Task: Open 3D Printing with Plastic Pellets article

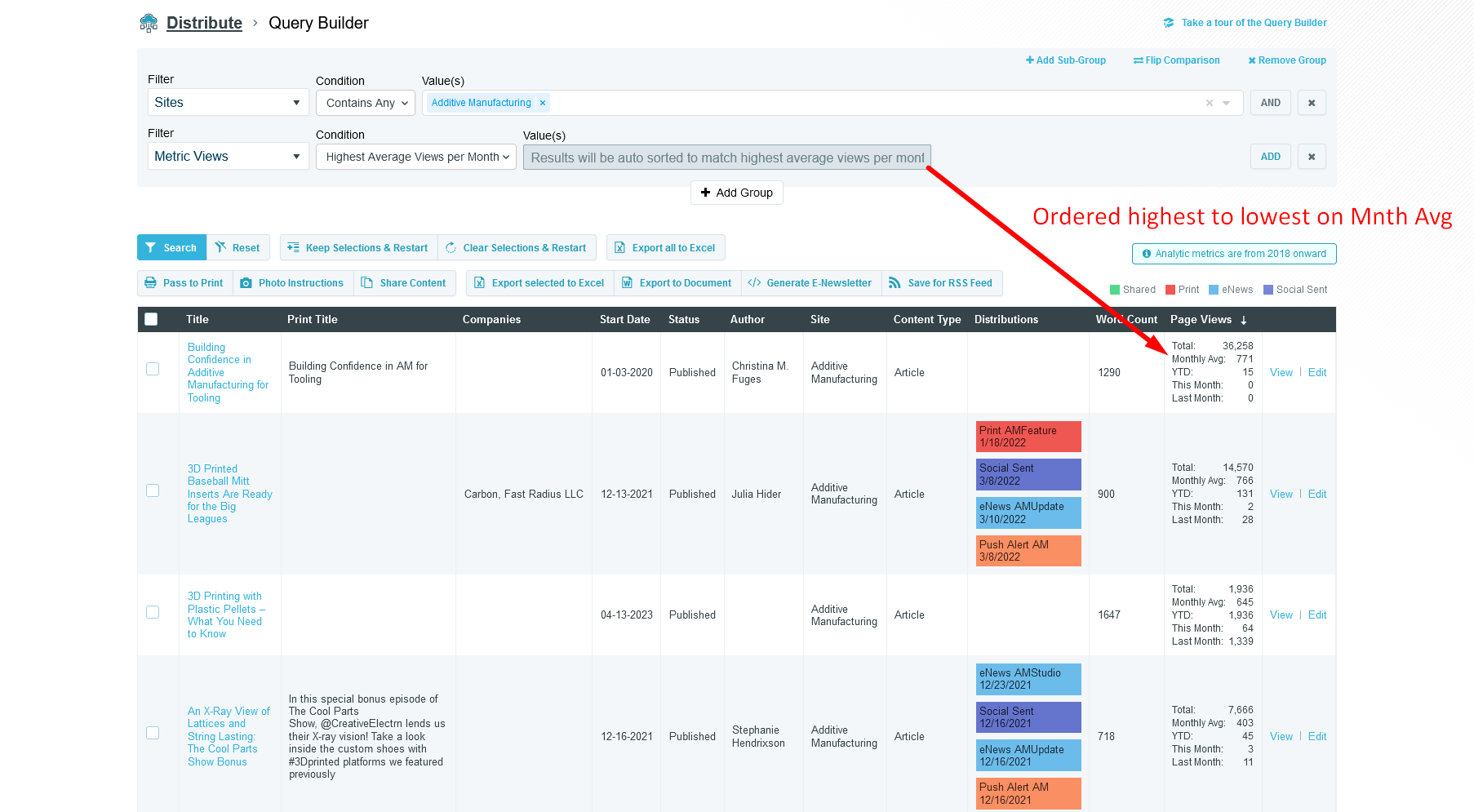Action: pyautogui.click(x=224, y=615)
